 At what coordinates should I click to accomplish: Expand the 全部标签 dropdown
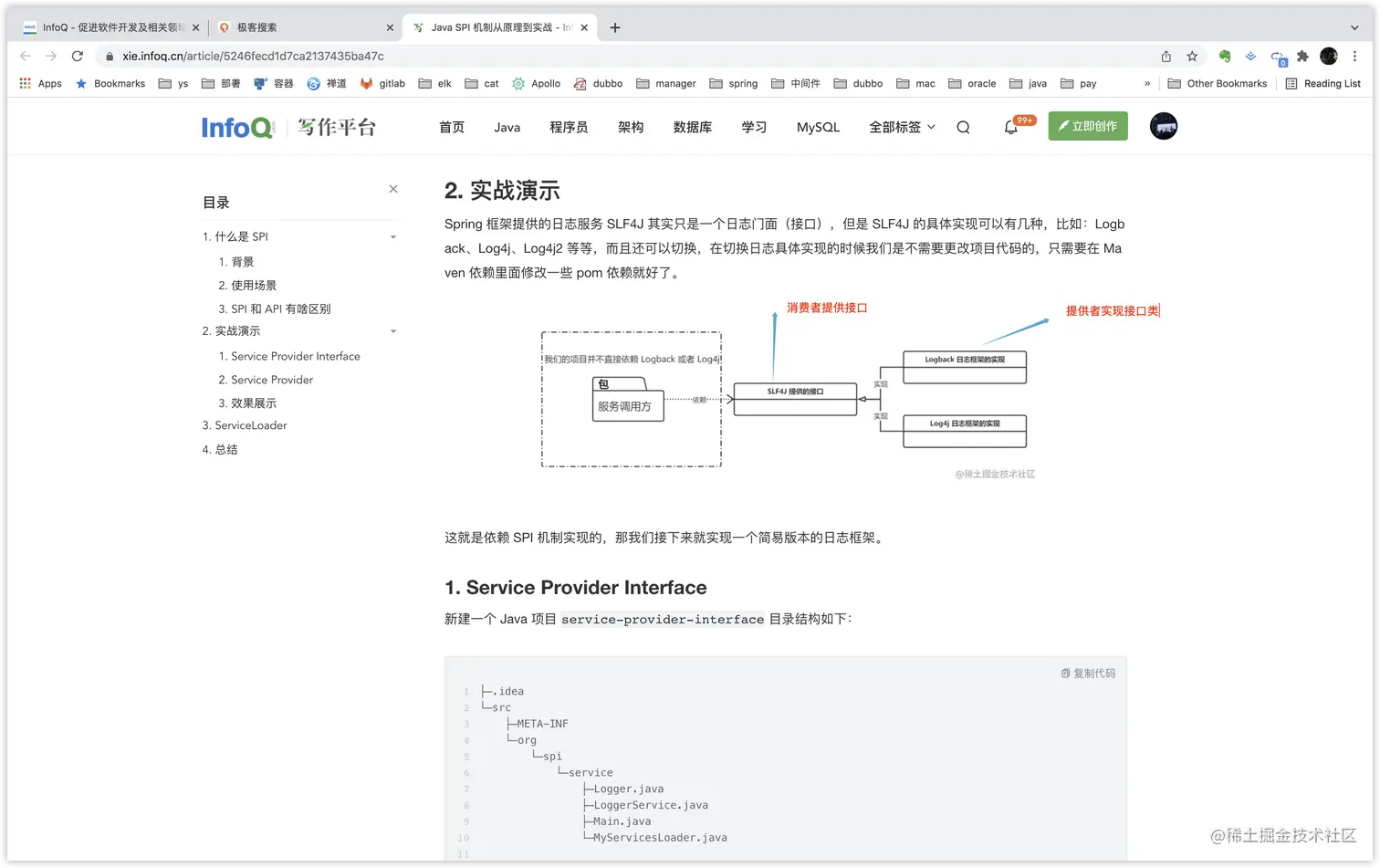[902, 127]
